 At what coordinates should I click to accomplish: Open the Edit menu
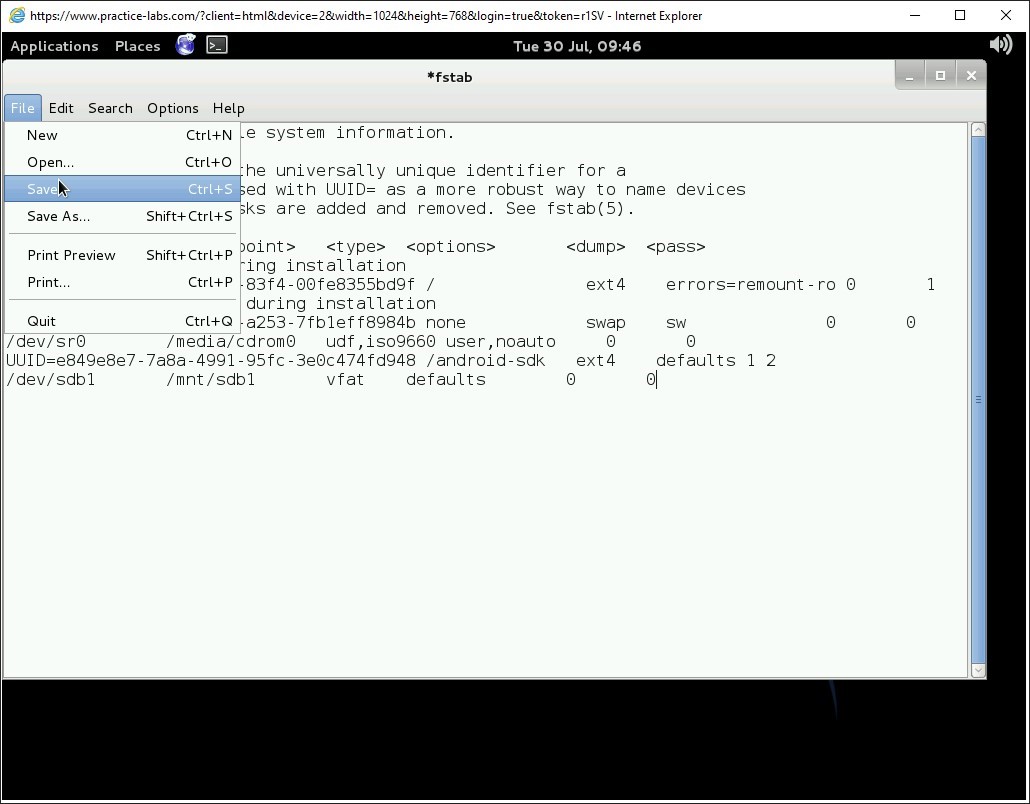(x=61, y=108)
